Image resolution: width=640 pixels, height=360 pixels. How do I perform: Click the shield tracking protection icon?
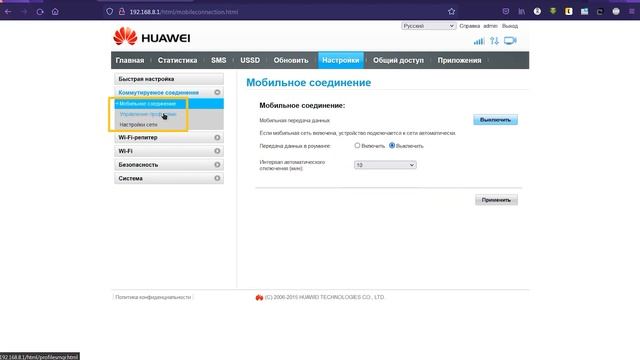[109, 12]
